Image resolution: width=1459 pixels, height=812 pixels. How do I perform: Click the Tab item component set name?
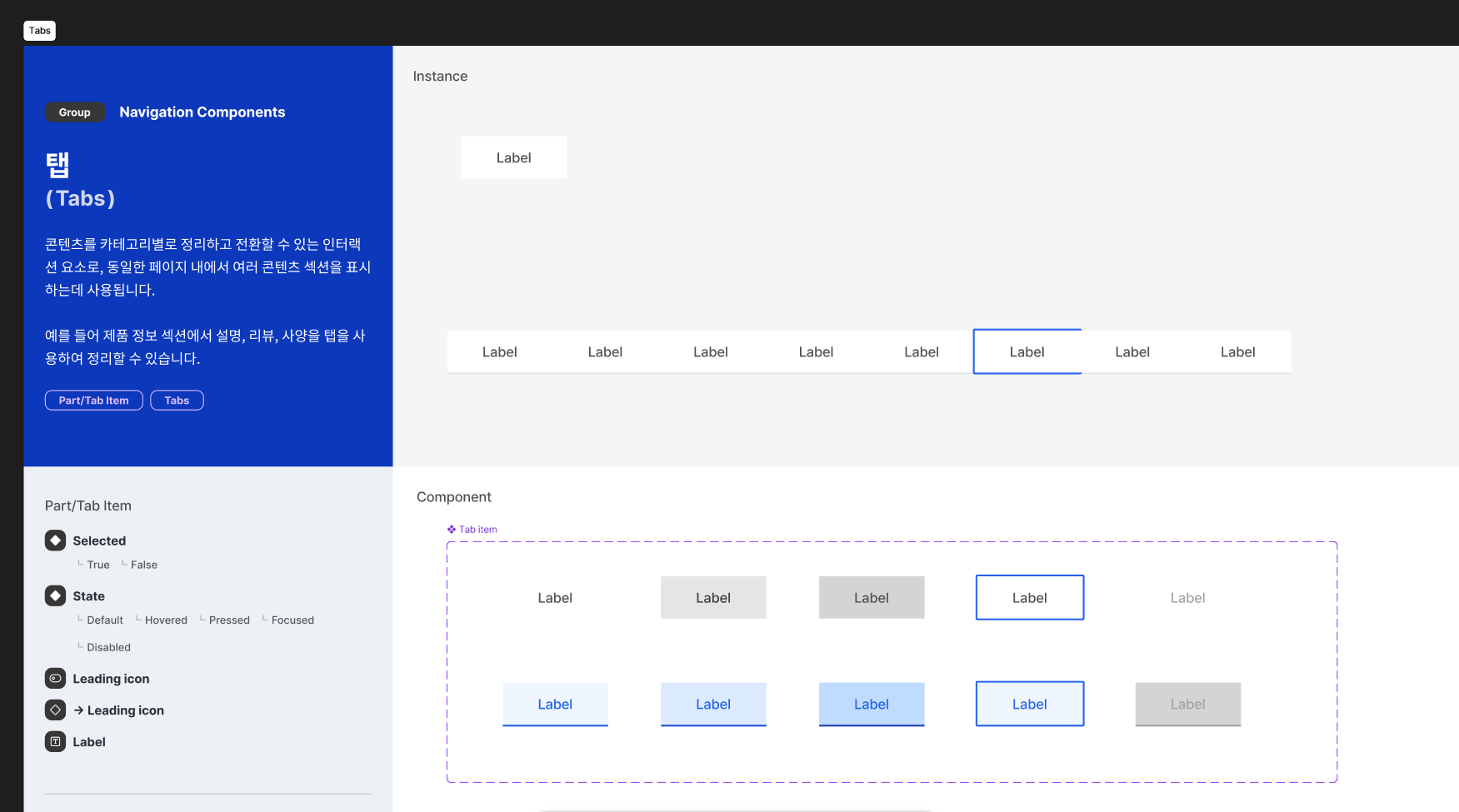[478, 530]
